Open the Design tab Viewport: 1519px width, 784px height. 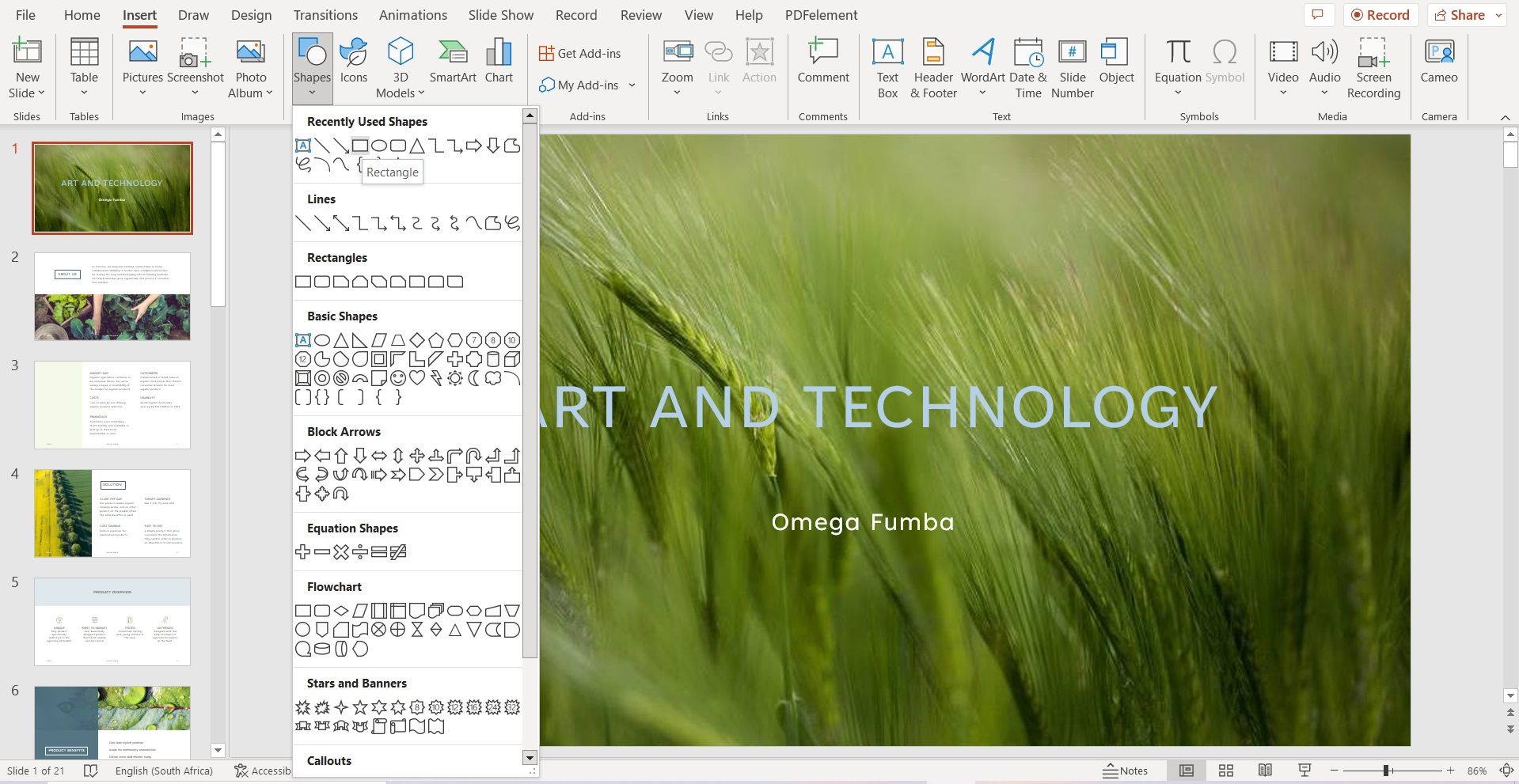[x=251, y=15]
